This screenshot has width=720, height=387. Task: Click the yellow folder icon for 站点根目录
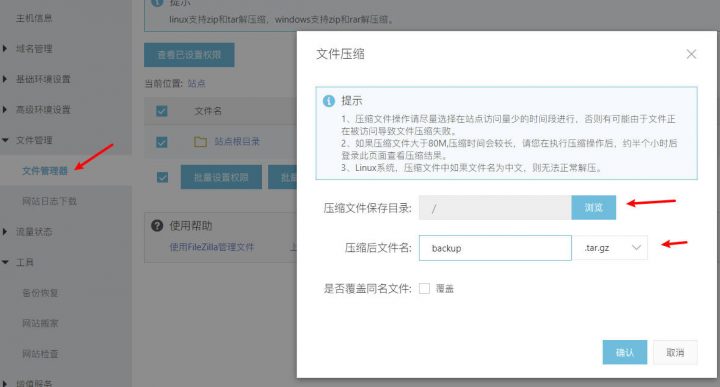pos(200,141)
